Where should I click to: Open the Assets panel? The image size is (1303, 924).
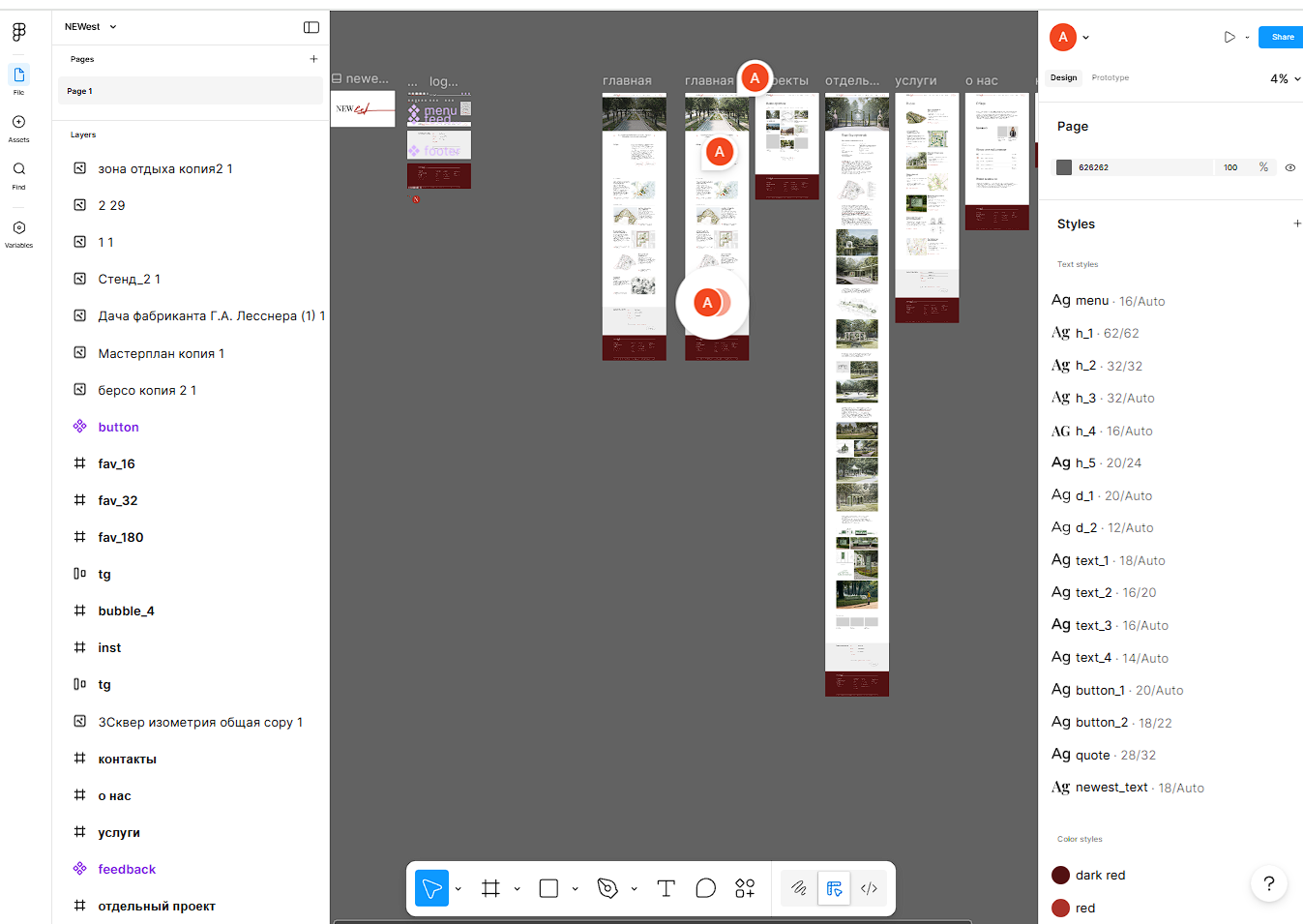18,128
